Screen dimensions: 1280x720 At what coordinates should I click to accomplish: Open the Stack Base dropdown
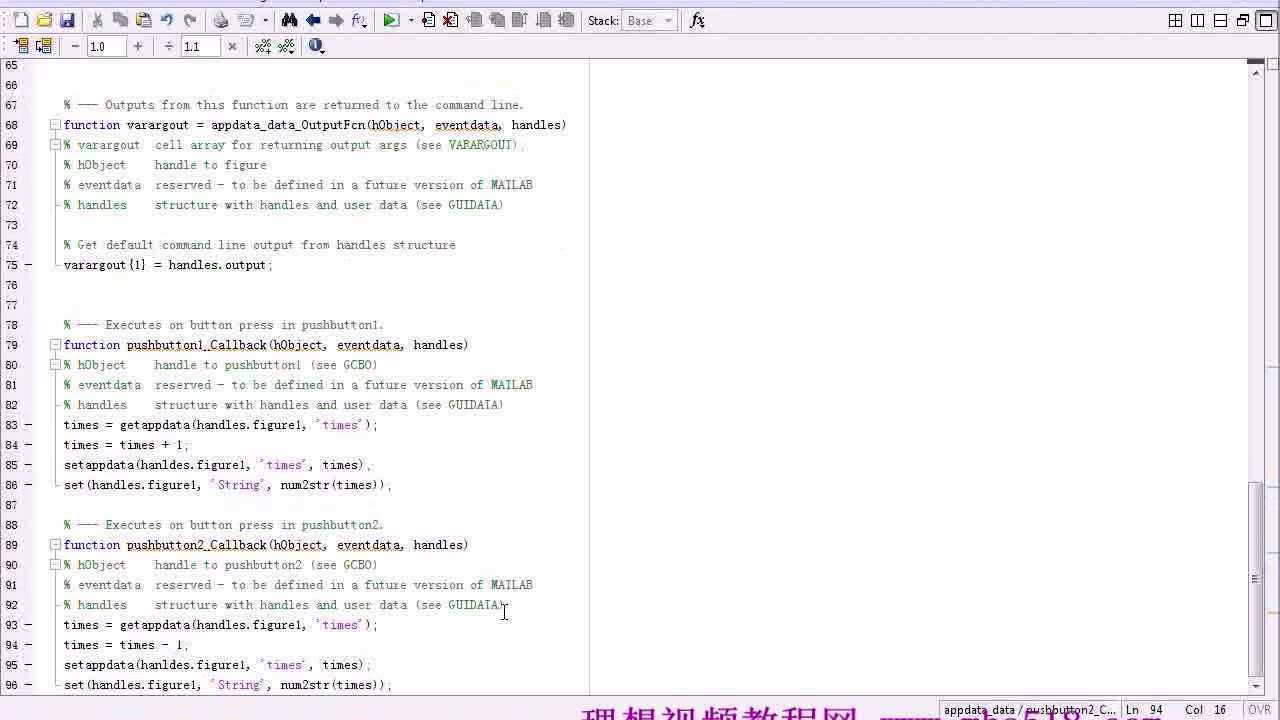(650, 20)
